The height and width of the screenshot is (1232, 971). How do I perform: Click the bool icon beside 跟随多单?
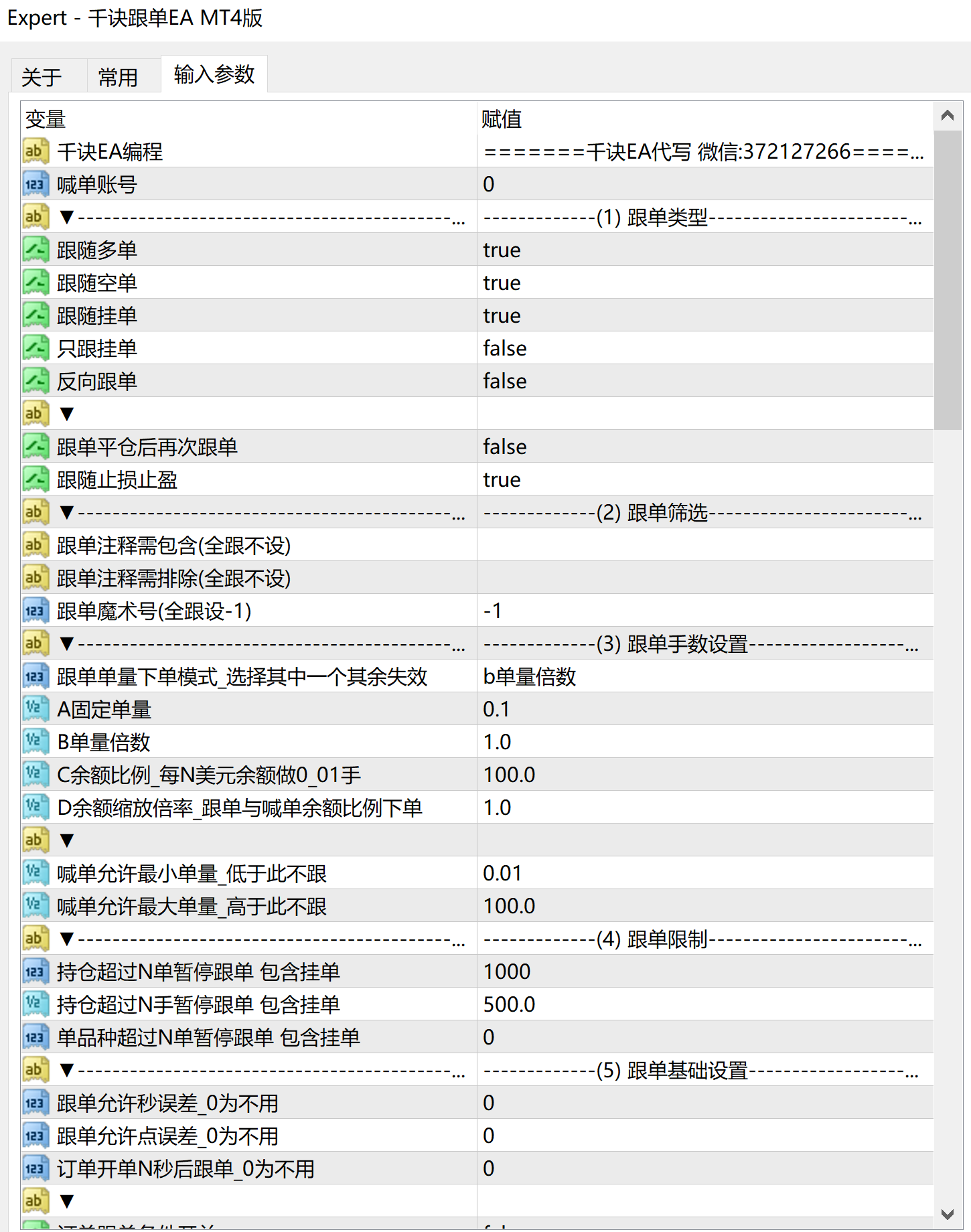coord(35,250)
